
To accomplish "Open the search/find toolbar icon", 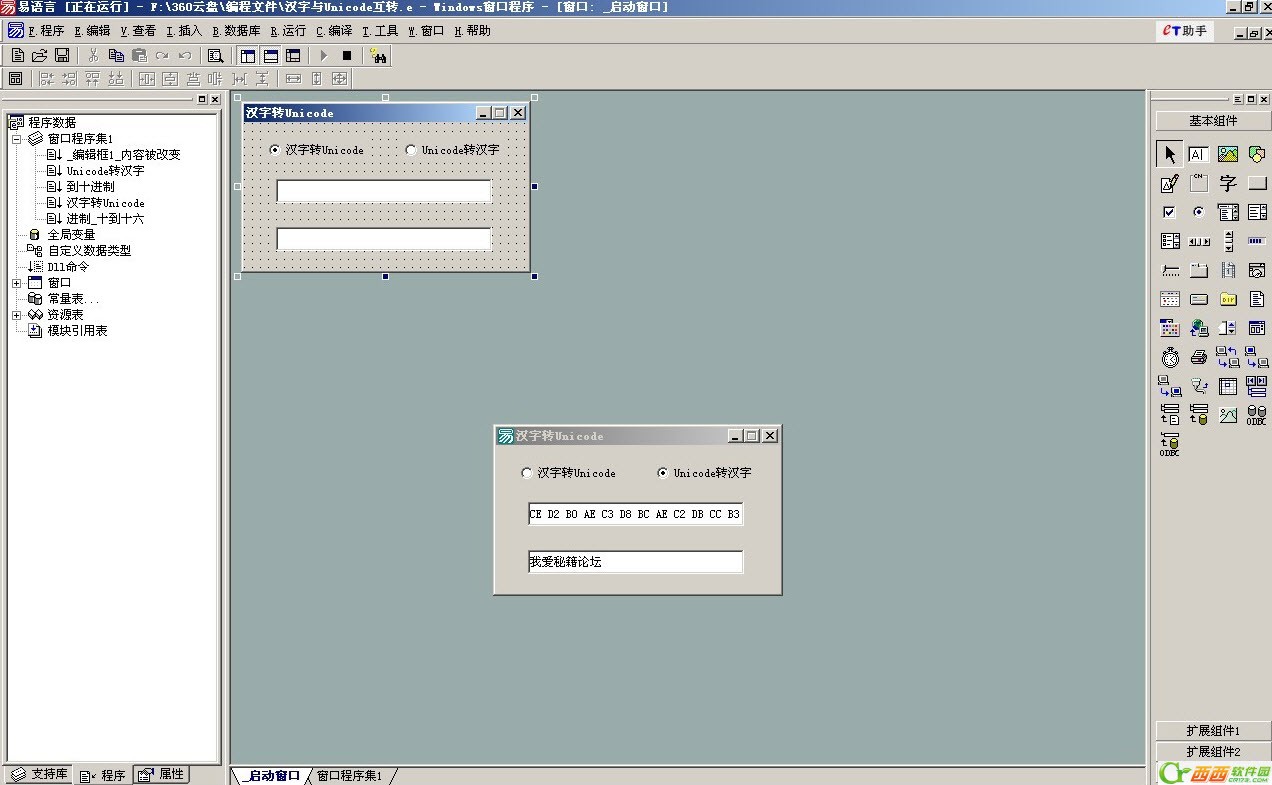I will click(214, 56).
